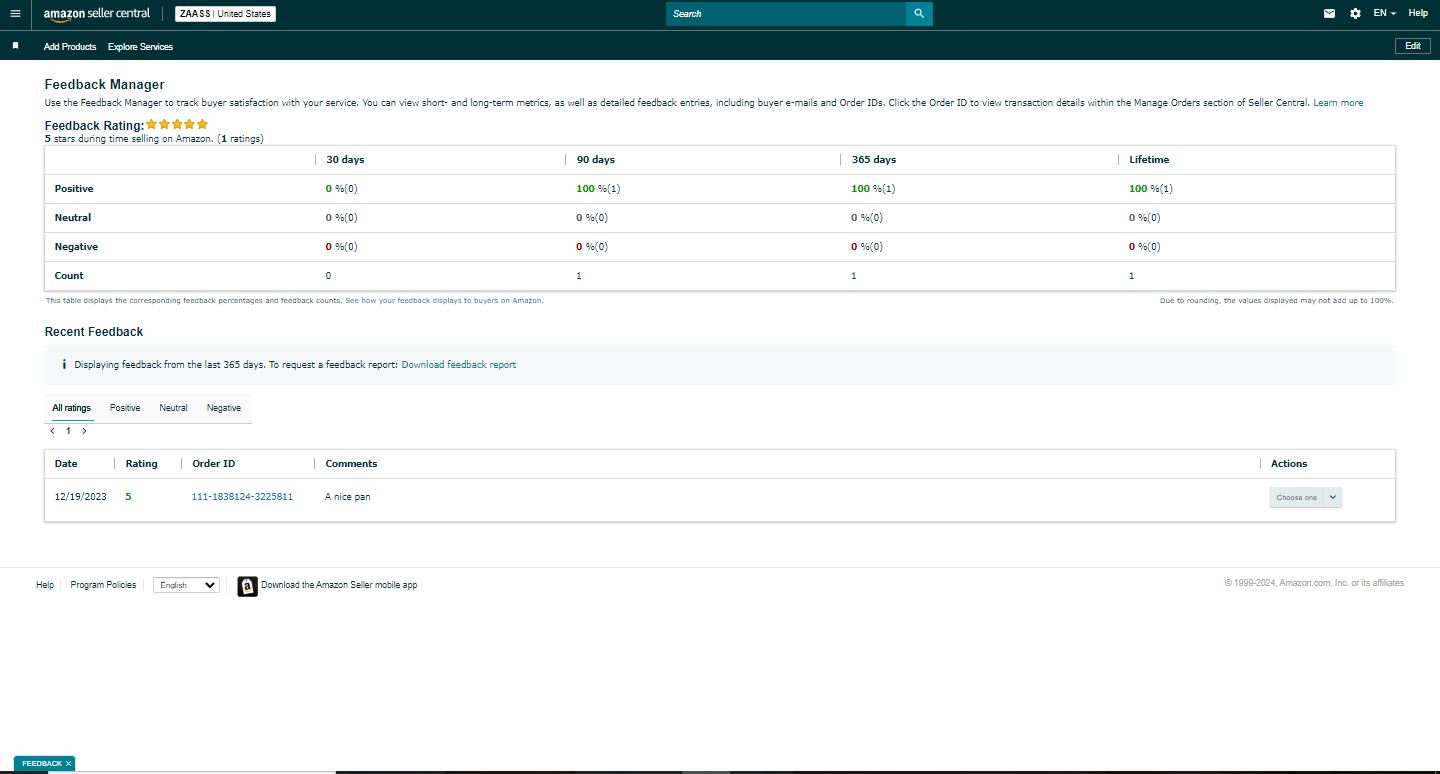Viewport: 1440px width, 774px height.
Task: Click Help link in footer
Action: point(45,585)
